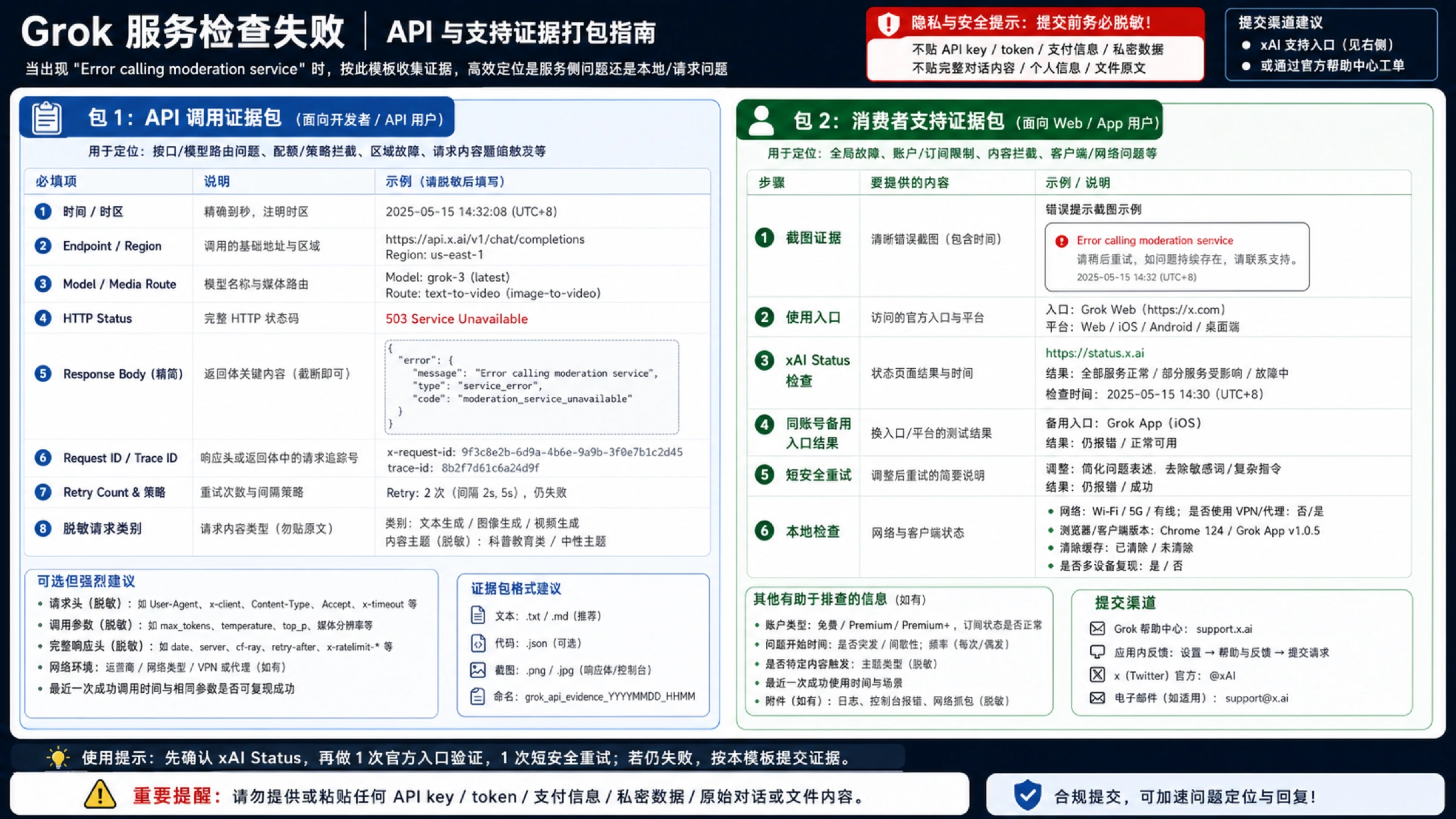
Task: Click the 必填项 column header
Action: tap(56, 181)
